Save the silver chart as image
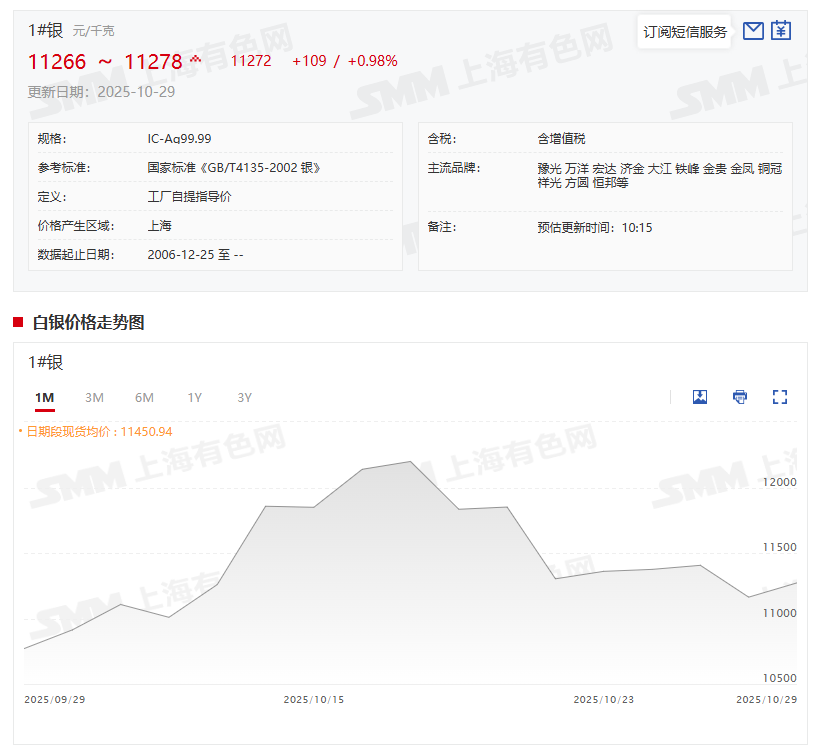 [x=700, y=397]
